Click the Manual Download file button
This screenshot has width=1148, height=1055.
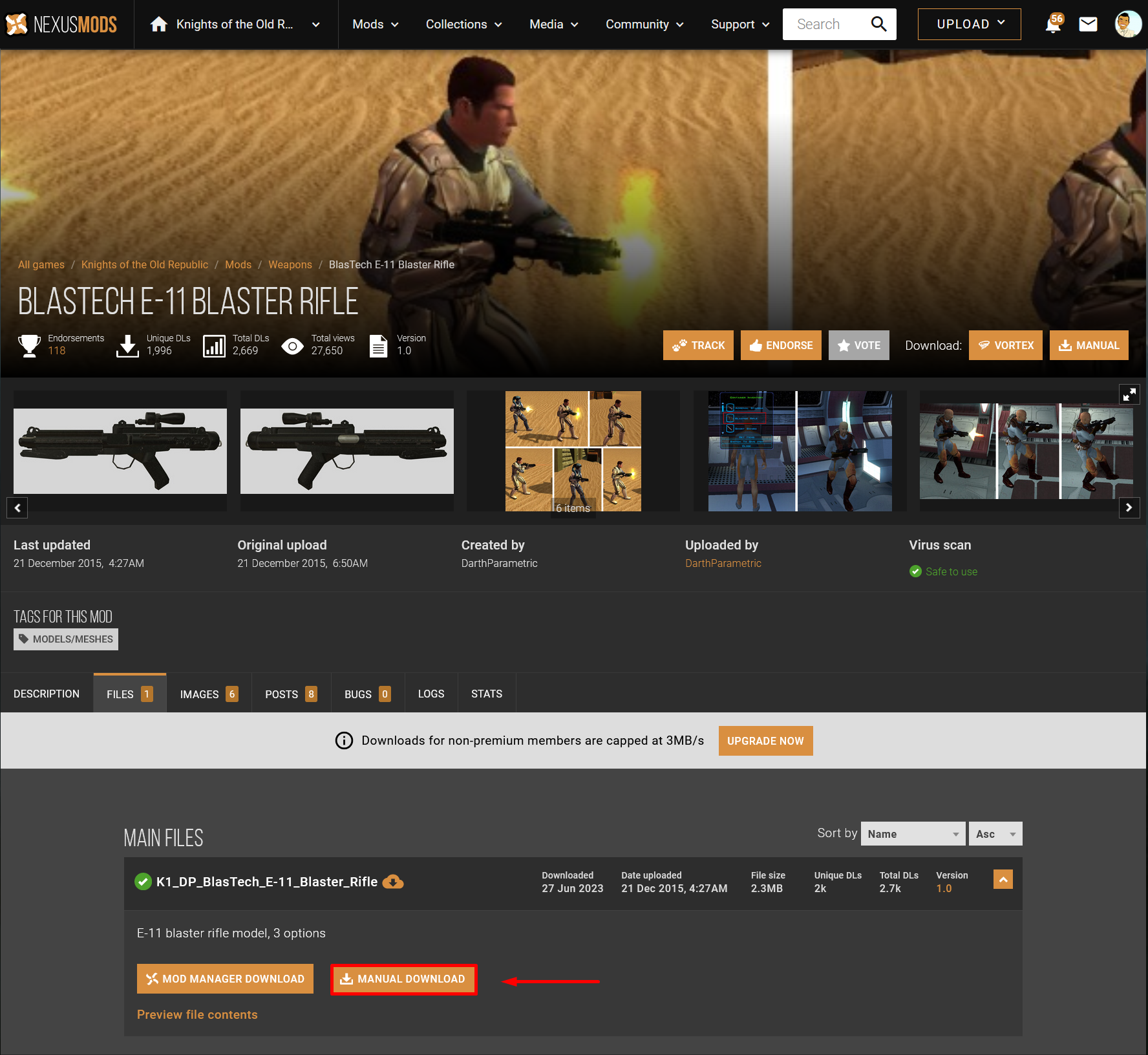click(x=404, y=979)
